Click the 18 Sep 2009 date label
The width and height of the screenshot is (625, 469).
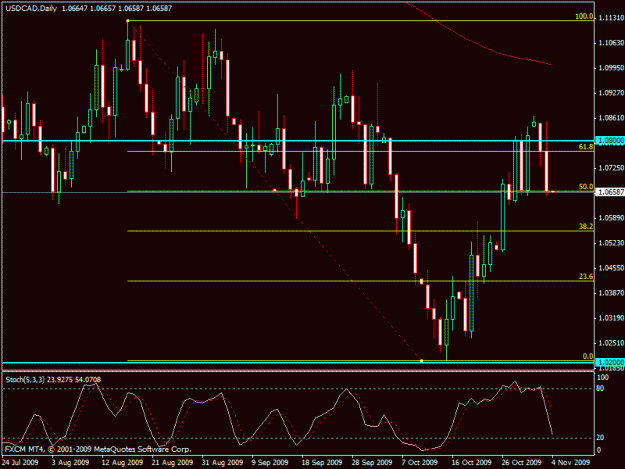tap(322, 462)
